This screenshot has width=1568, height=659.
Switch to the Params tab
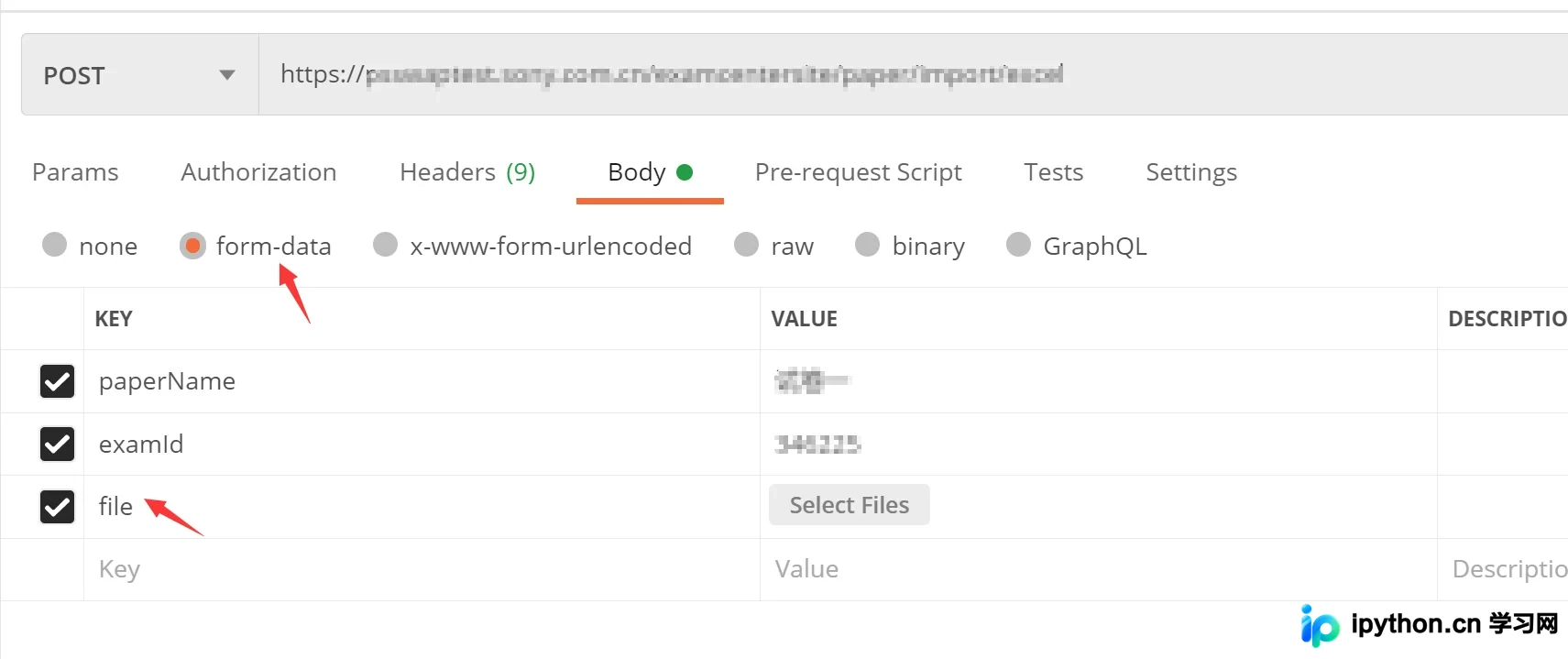[75, 172]
